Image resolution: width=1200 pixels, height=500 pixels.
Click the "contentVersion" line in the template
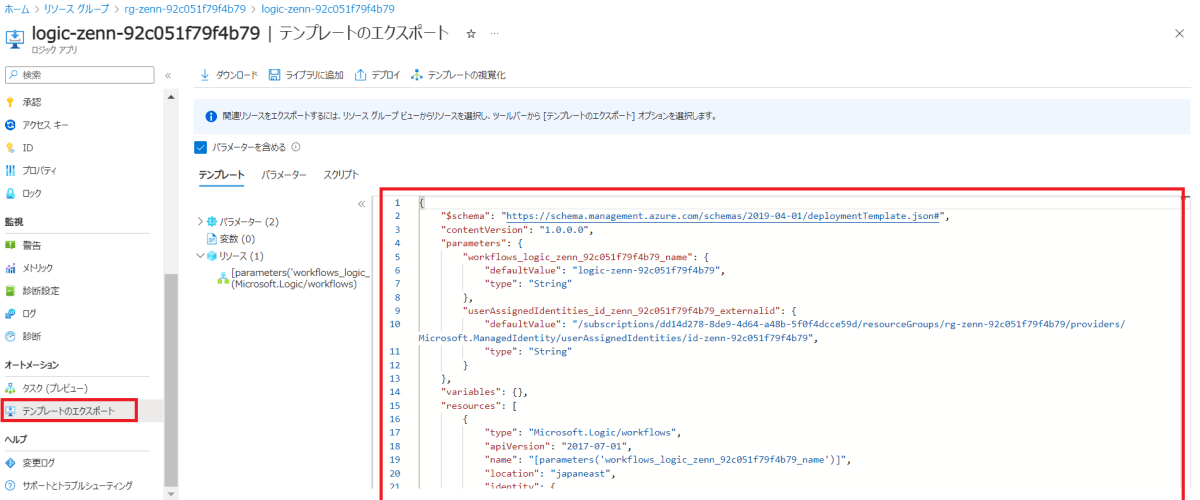(x=516, y=229)
